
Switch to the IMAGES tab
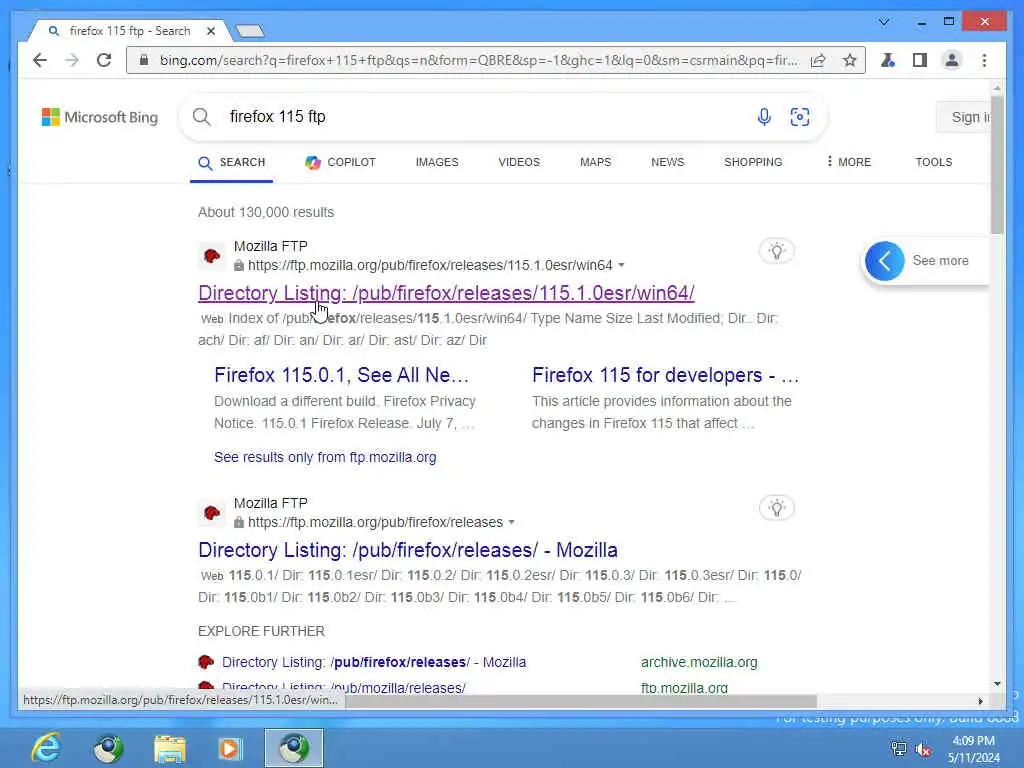[437, 163]
